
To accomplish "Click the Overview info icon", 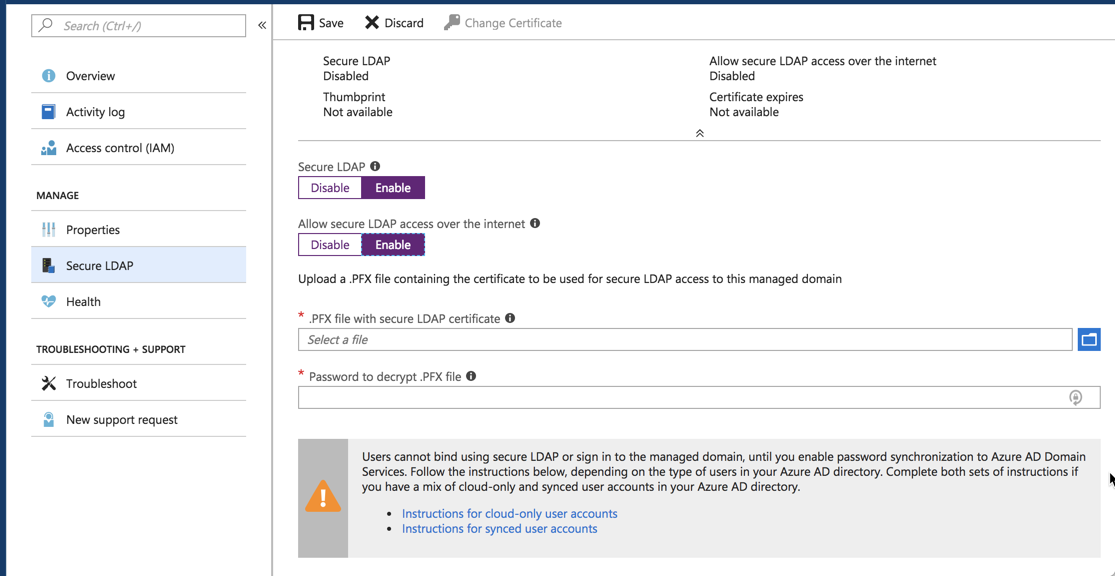I will (x=48, y=75).
